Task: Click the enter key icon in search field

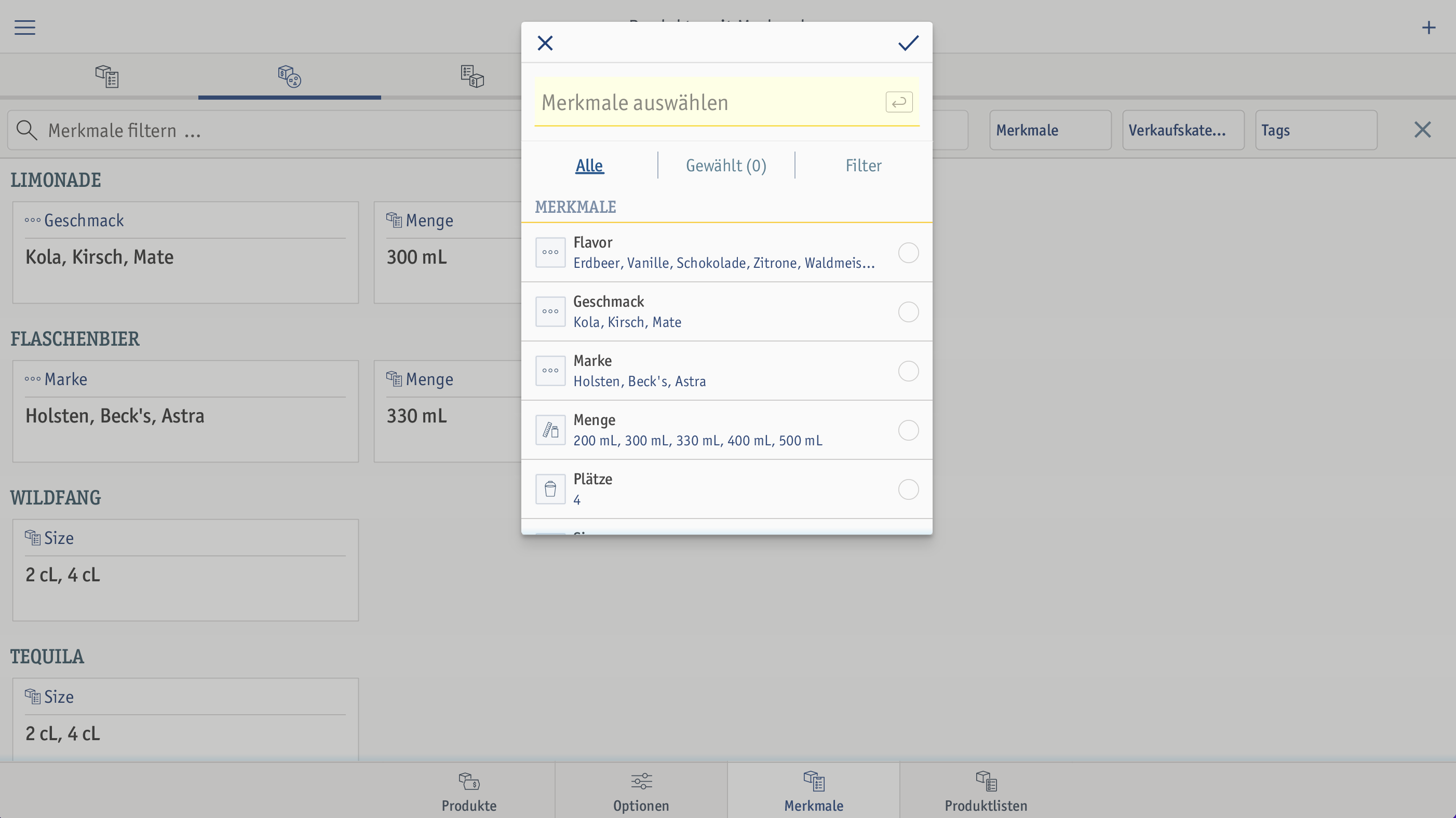Action: [899, 102]
